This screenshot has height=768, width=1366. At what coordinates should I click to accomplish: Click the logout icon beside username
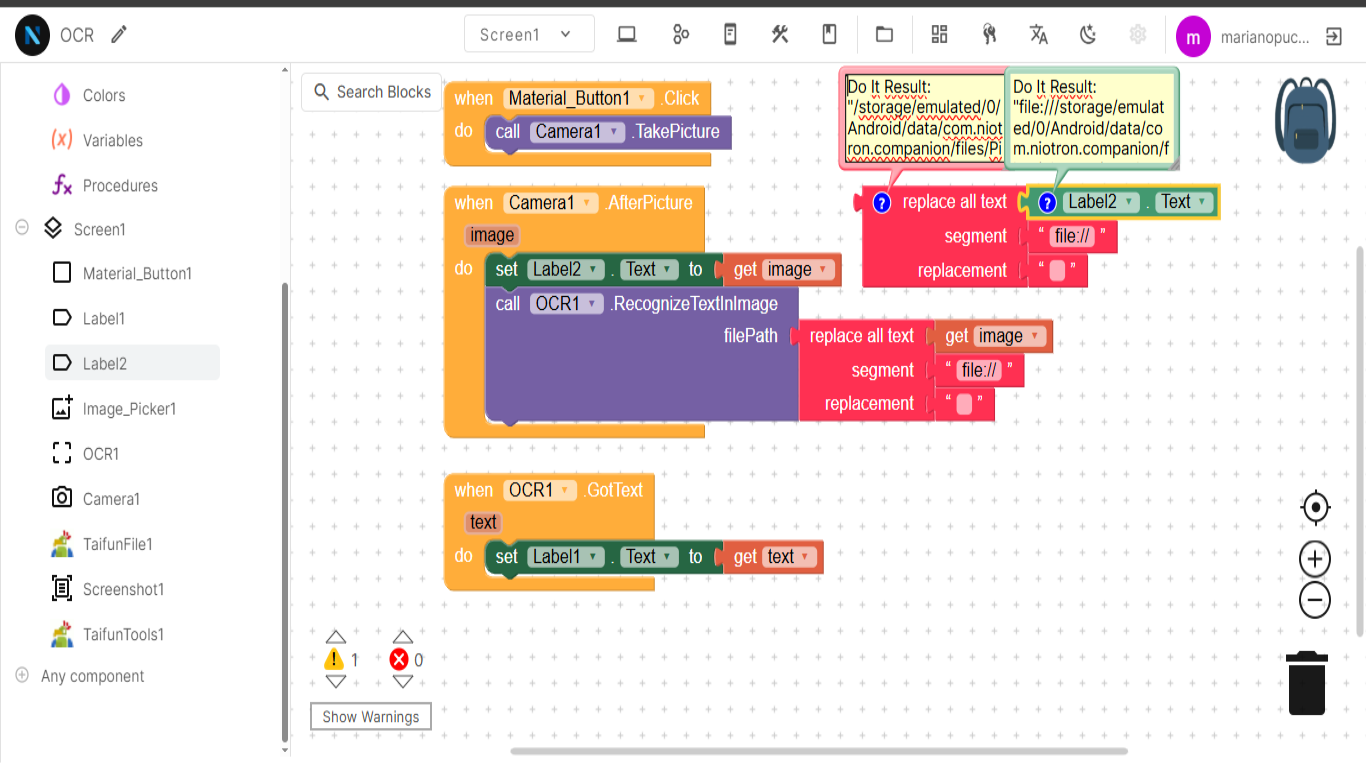point(1333,37)
